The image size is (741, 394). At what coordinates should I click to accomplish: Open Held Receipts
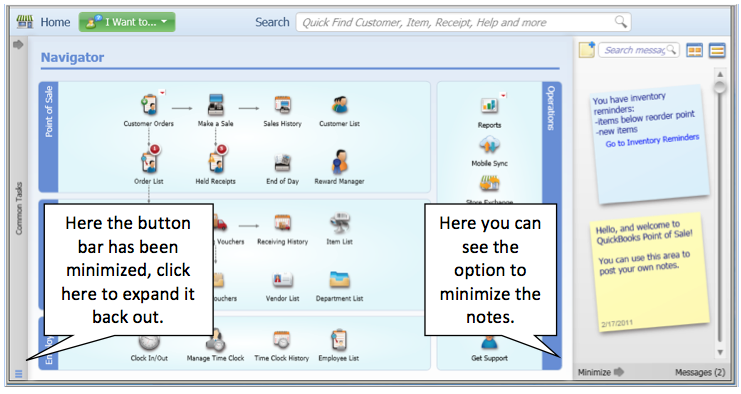click(215, 163)
